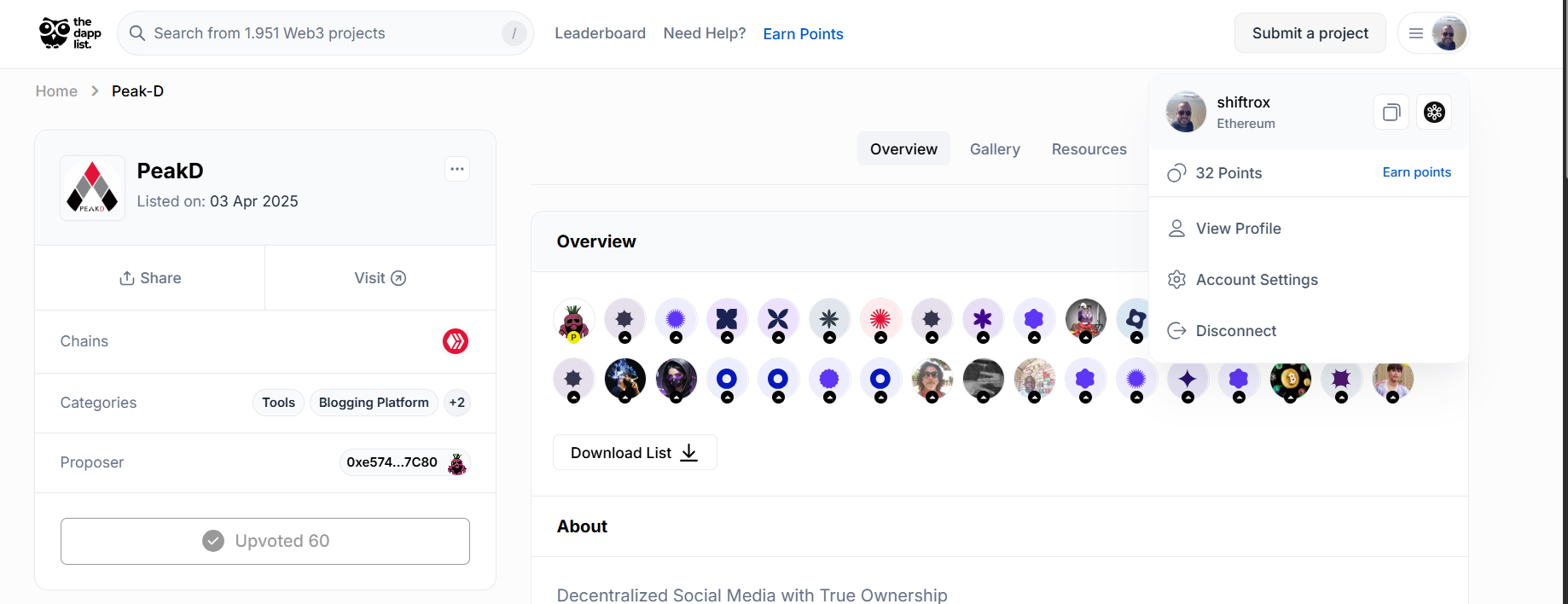Screen dimensions: 1568x604
Task: Toggle the hamburger account menu
Action: point(1416,33)
